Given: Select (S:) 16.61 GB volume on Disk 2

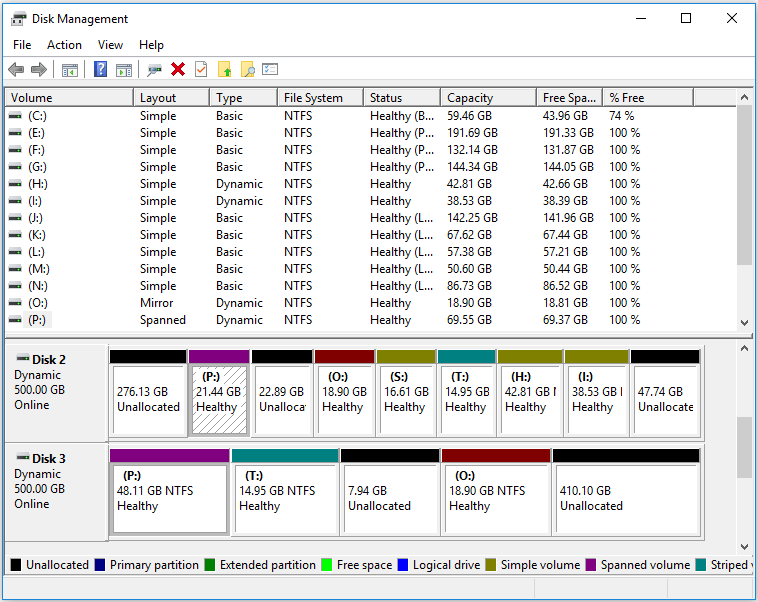Looking at the screenshot, I should click(406, 393).
